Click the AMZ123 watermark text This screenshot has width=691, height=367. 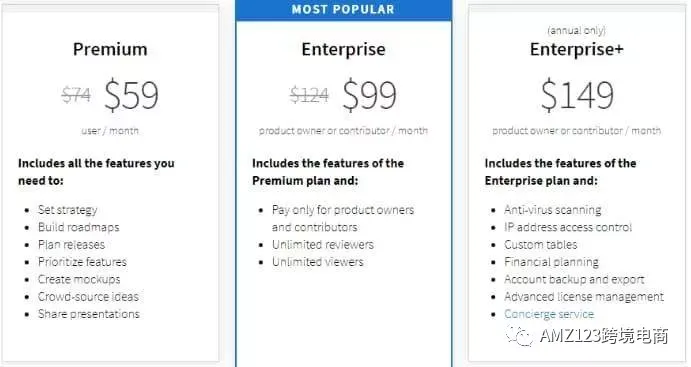pos(604,336)
